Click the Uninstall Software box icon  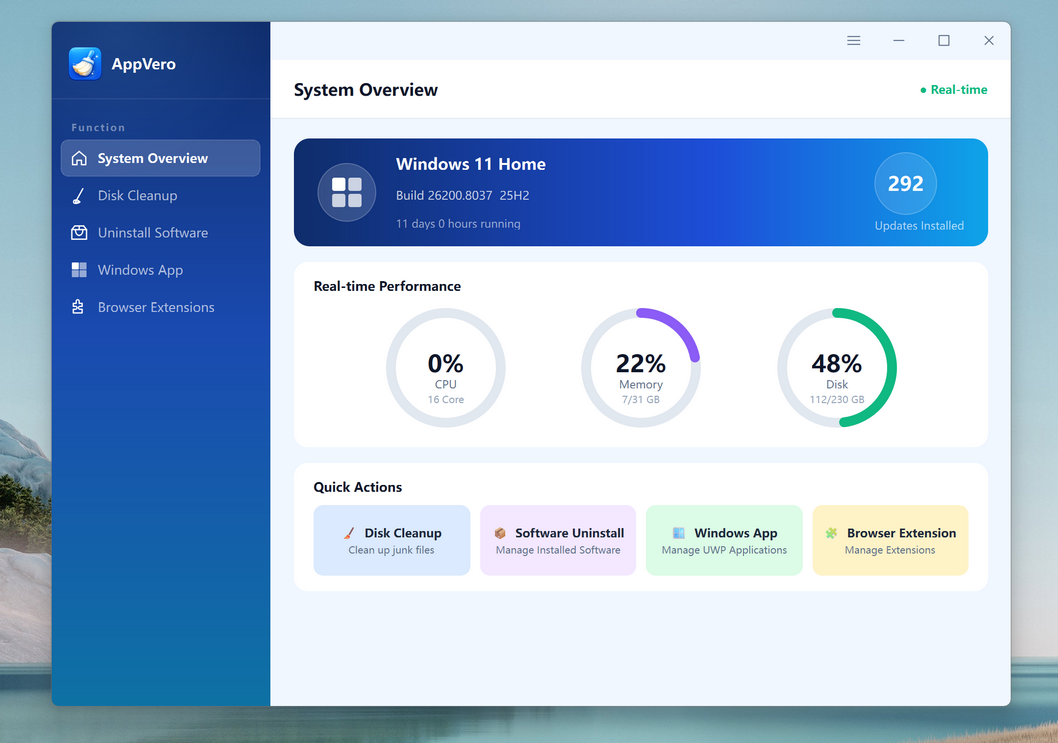(x=79, y=233)
